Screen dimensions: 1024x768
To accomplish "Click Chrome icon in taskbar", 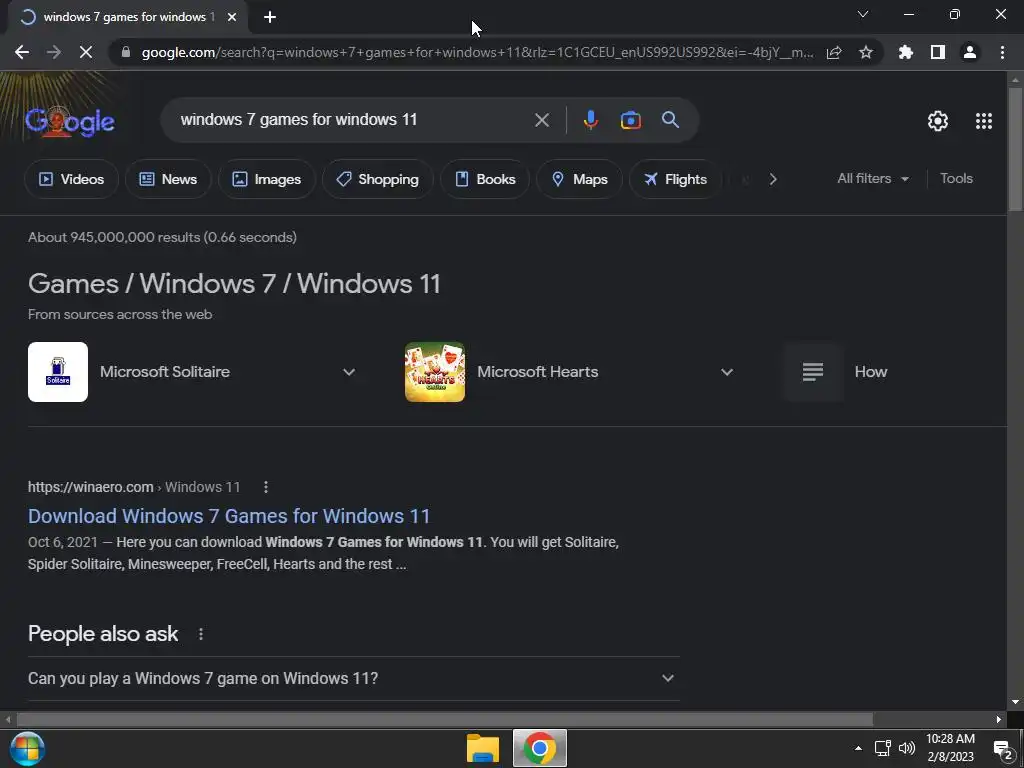I will tap(539, 748).
